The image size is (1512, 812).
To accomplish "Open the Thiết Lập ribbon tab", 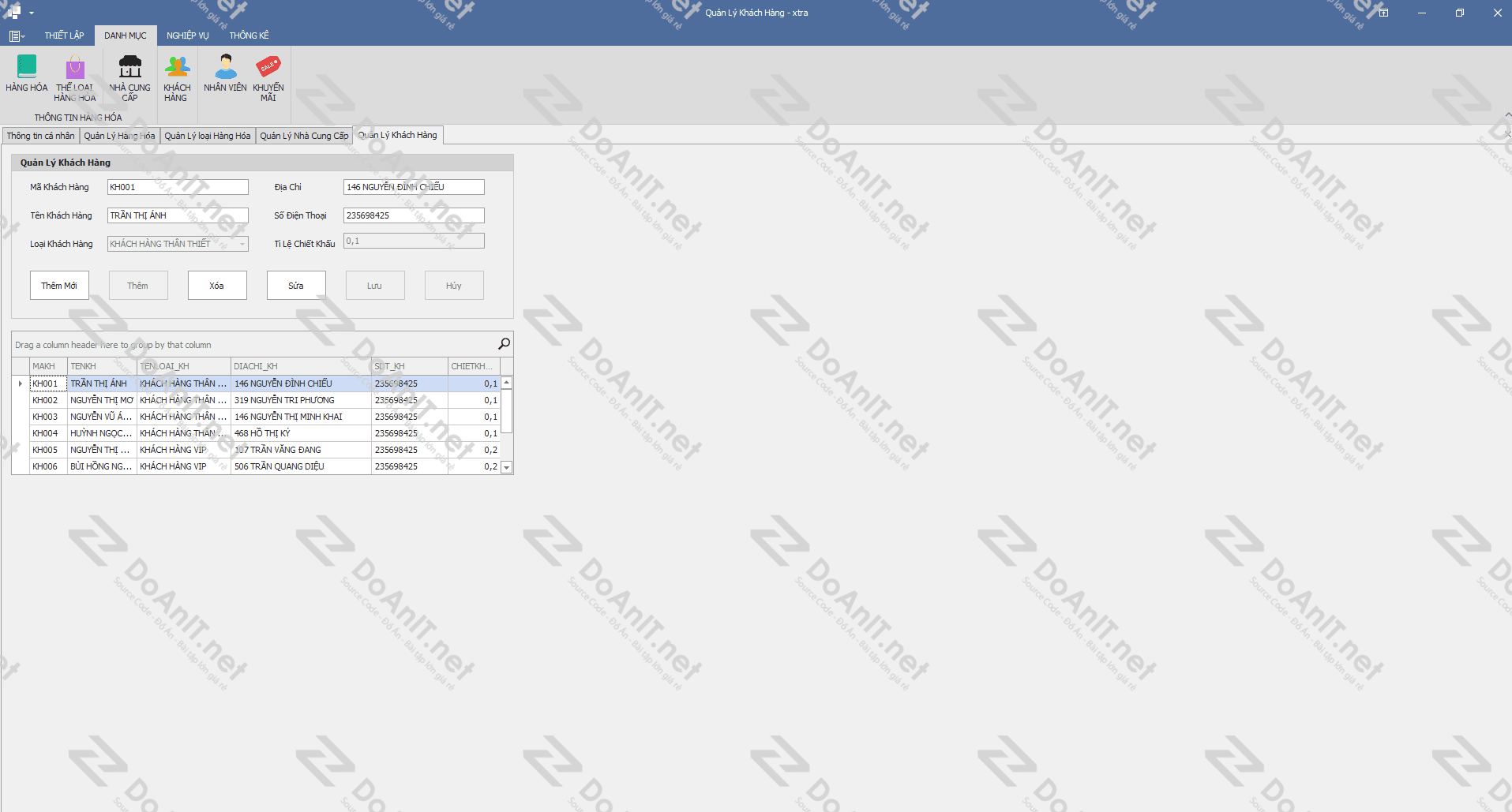I will click(64, 36).
